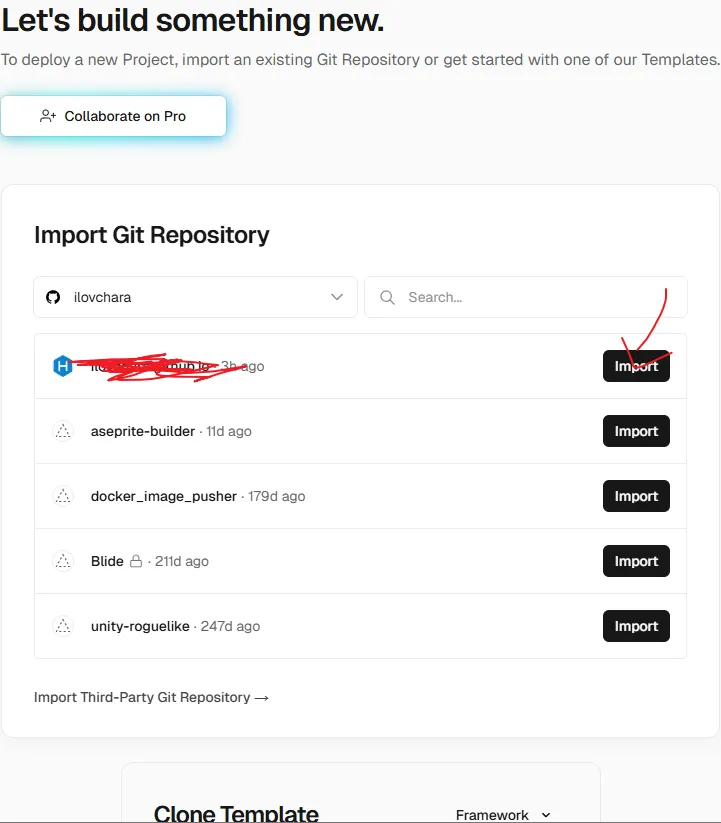
Task: Expand the account selector chevron arrow
Action: (337, 297)
